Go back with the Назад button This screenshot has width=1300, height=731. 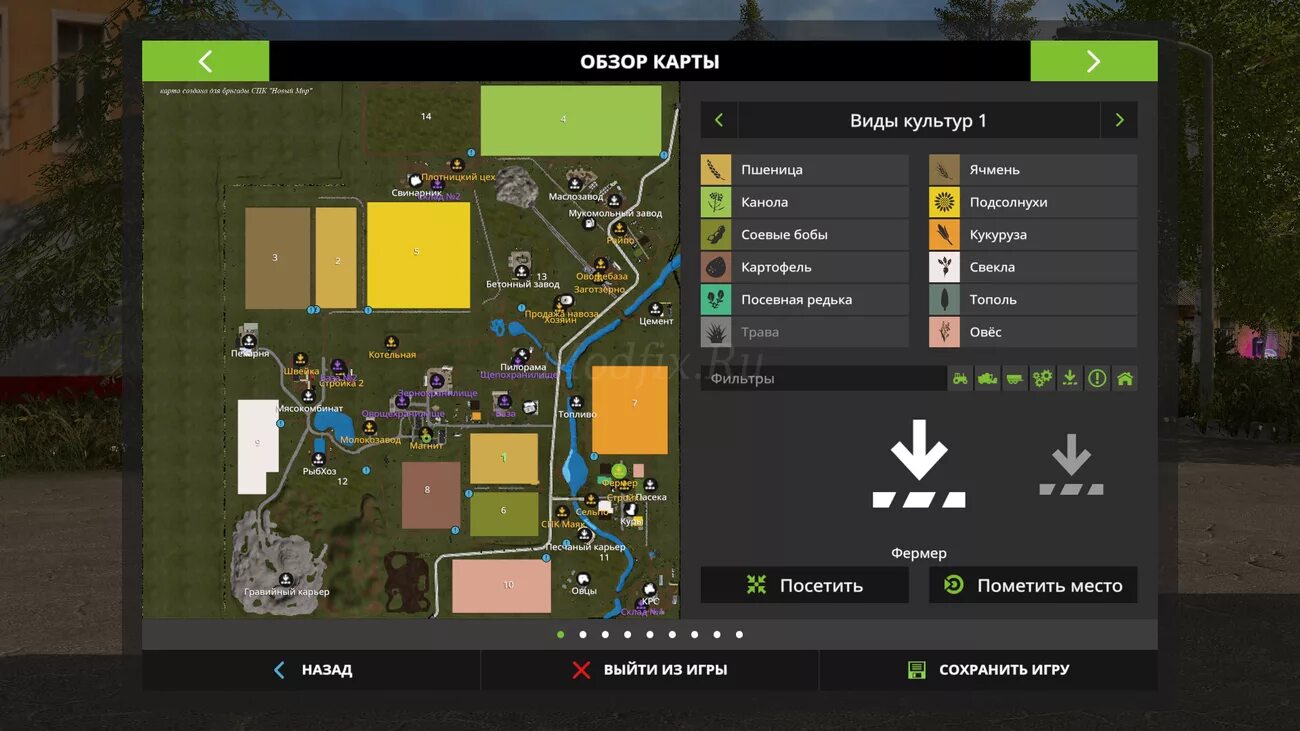click(312, 670)
